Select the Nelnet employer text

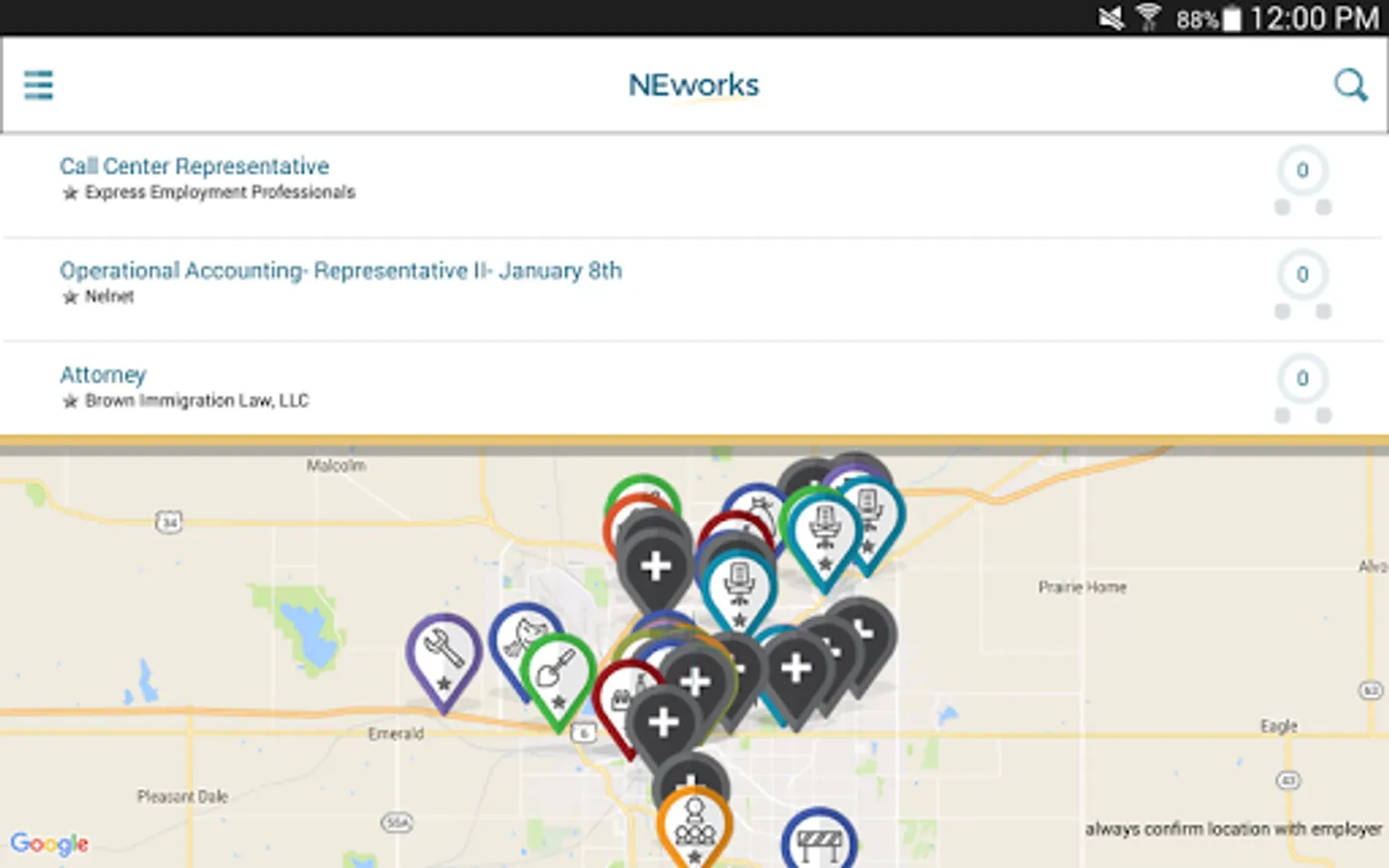pos(109,296)
